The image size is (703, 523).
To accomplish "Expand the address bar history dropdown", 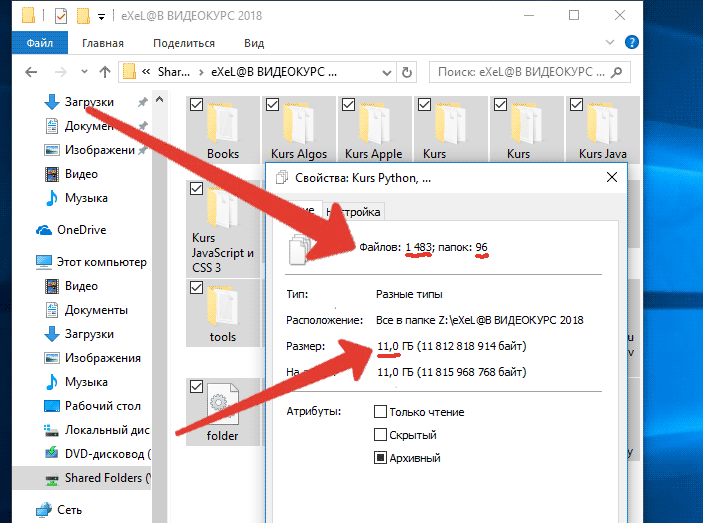I will pos(386,73).
